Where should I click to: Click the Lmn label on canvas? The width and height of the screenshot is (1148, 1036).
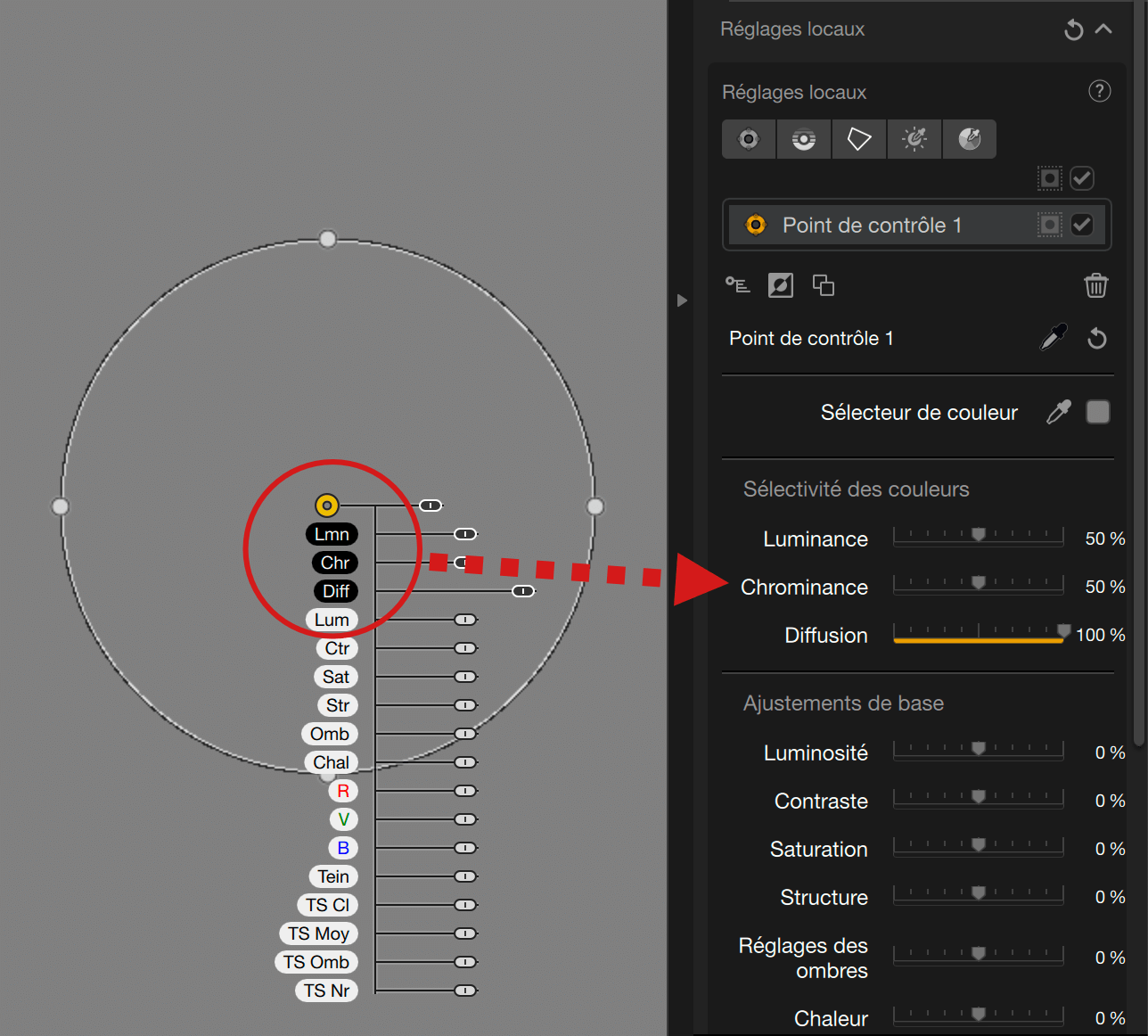[332, 534]
